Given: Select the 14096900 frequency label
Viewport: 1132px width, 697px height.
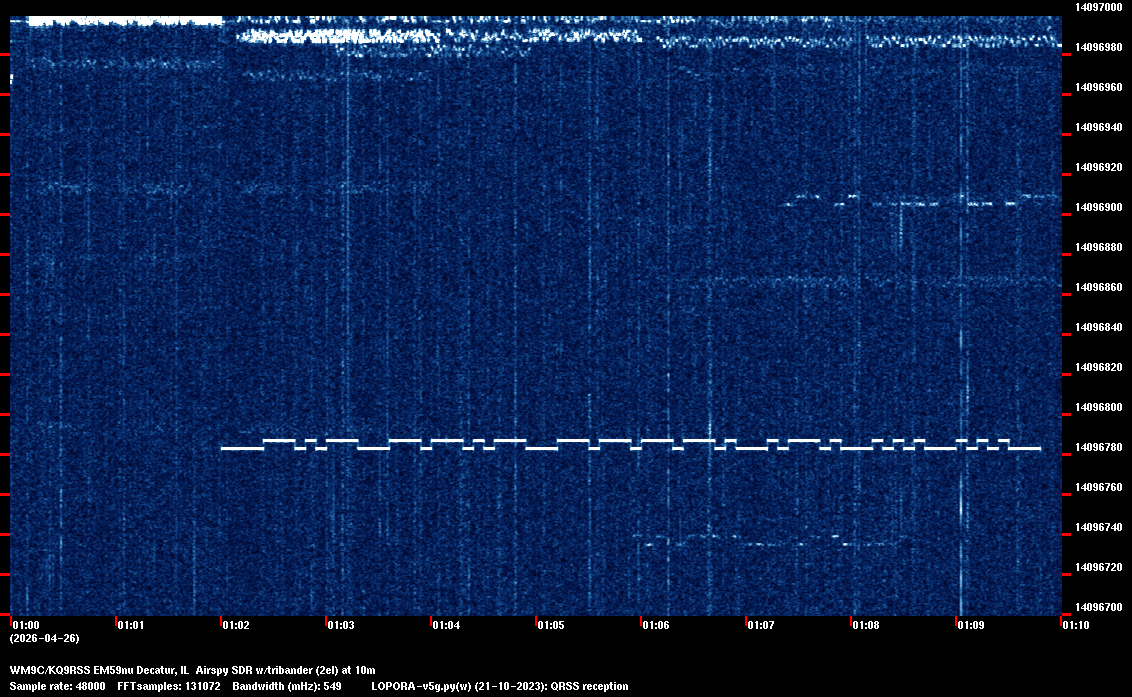Looking at the screenshot, I should pos(1098,207).
